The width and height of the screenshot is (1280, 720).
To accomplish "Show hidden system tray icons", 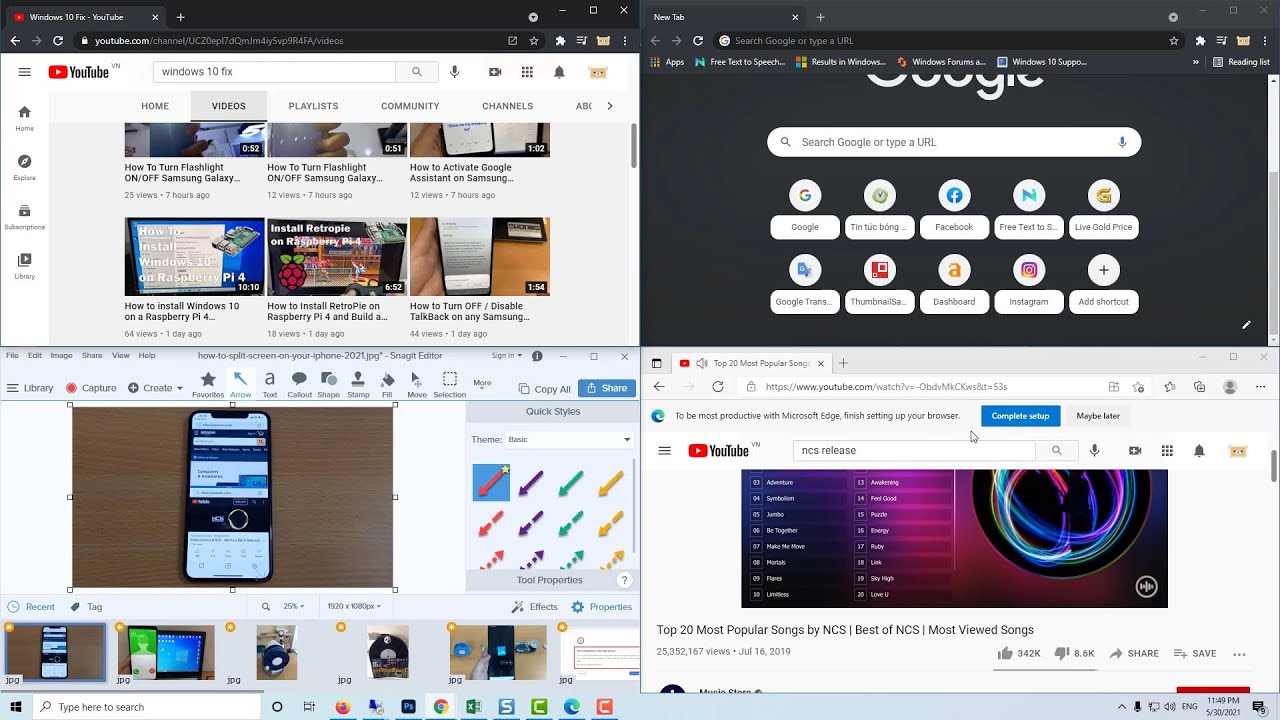I will click(1121, 707).
